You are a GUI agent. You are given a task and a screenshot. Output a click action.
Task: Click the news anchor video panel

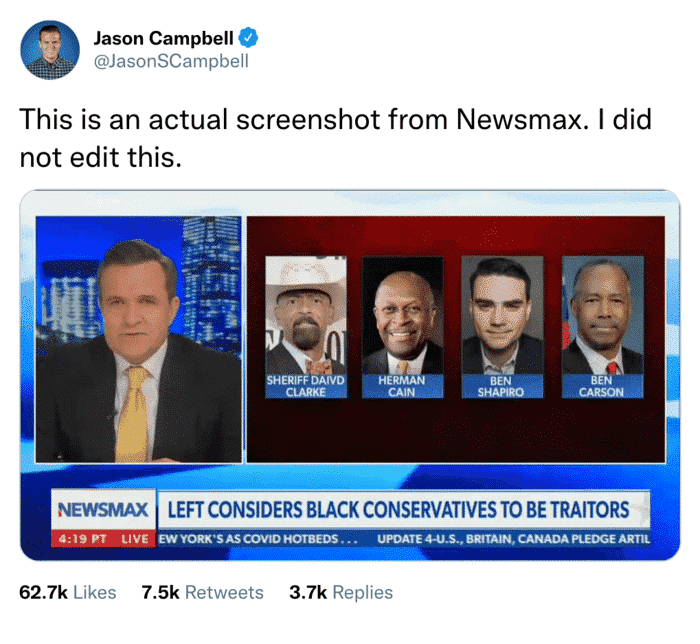click(x=139, y=339)
